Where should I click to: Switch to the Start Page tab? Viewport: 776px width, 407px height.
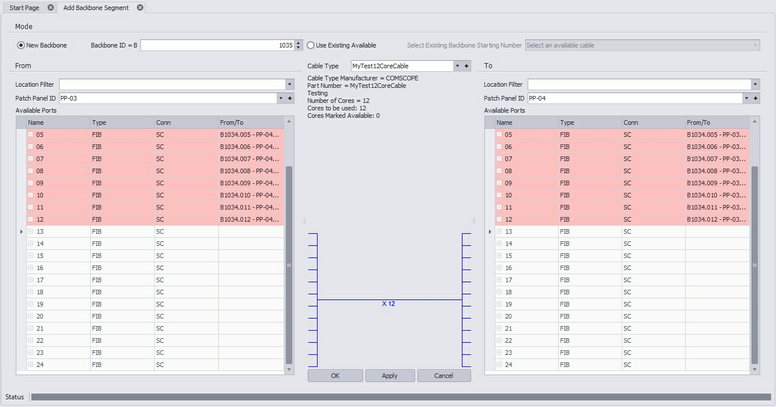pyautogui.click(x=24, y=7)
